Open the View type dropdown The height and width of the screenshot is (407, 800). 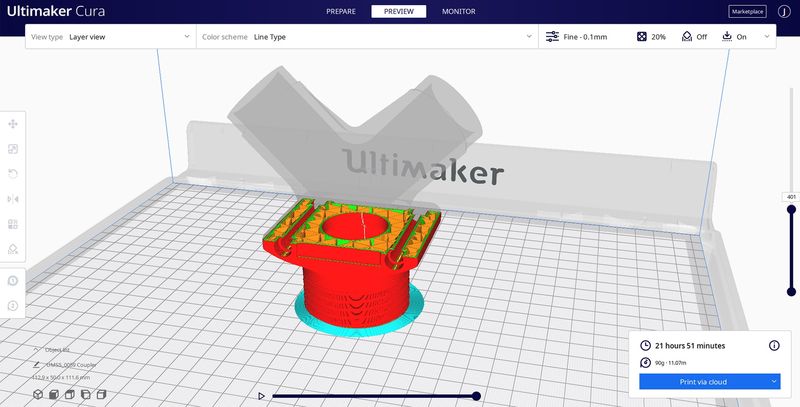point(110,37)
